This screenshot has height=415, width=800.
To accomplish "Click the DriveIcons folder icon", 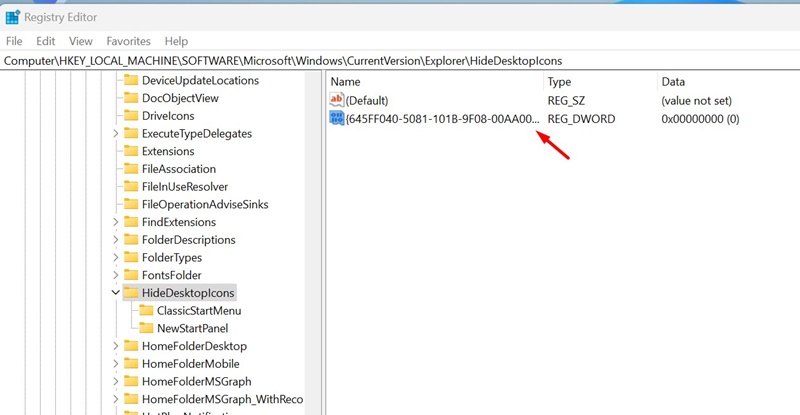I will 131,115.
